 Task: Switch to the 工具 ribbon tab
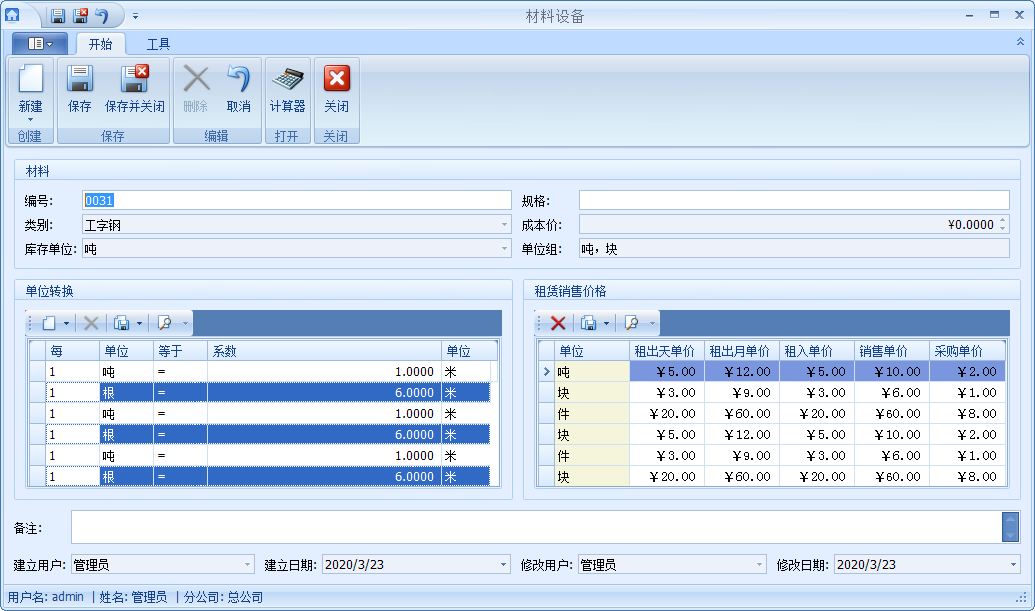click(x=158, y=44)
